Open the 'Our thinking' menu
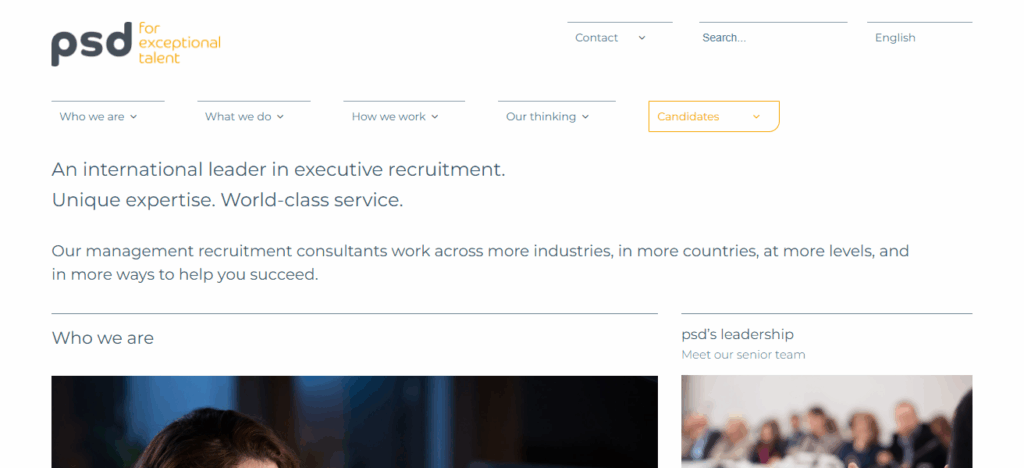1024x468 pixels. tap(540, 117)
